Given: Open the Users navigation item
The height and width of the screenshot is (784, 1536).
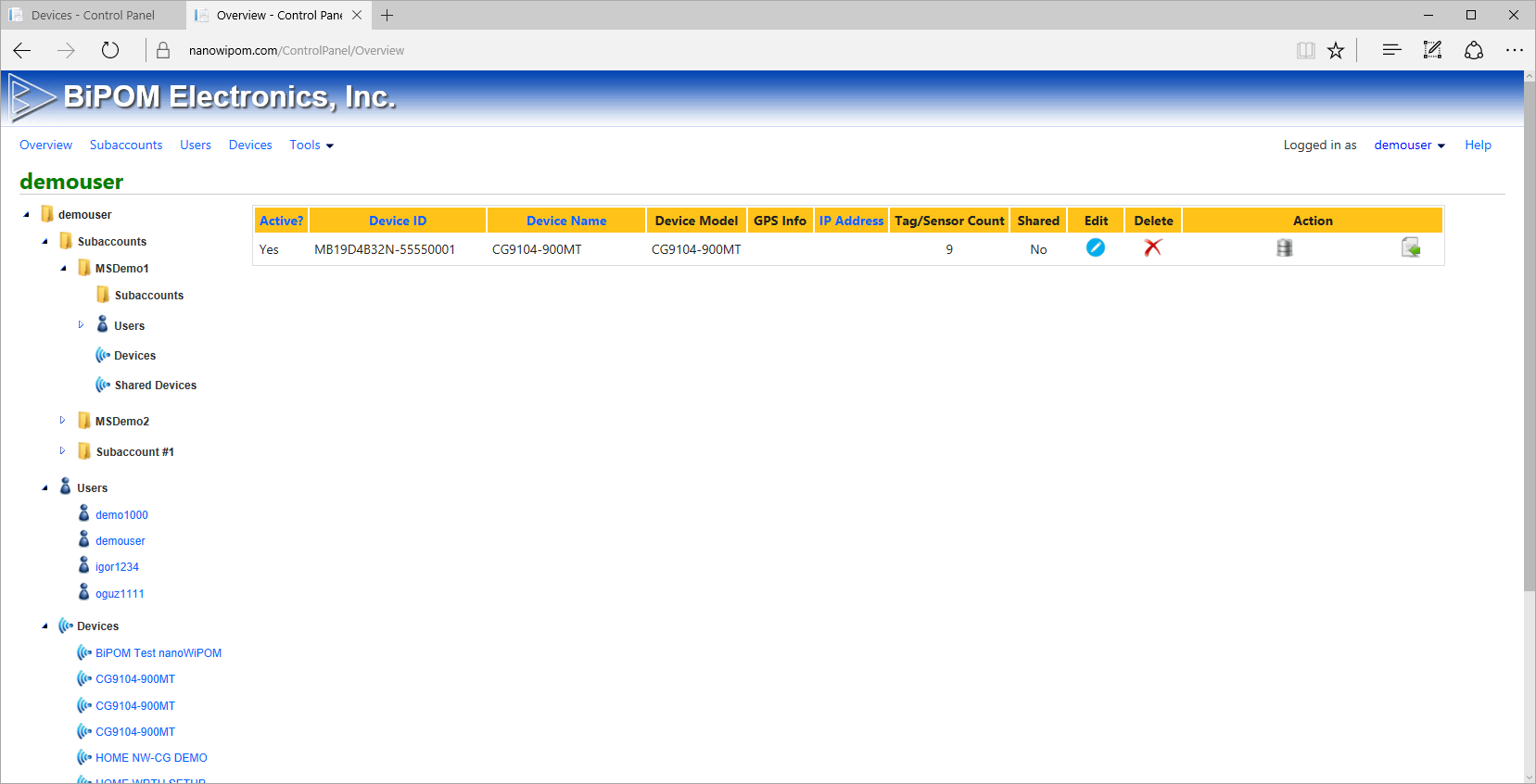Looking at the screenshot, I should coord(196,145).
